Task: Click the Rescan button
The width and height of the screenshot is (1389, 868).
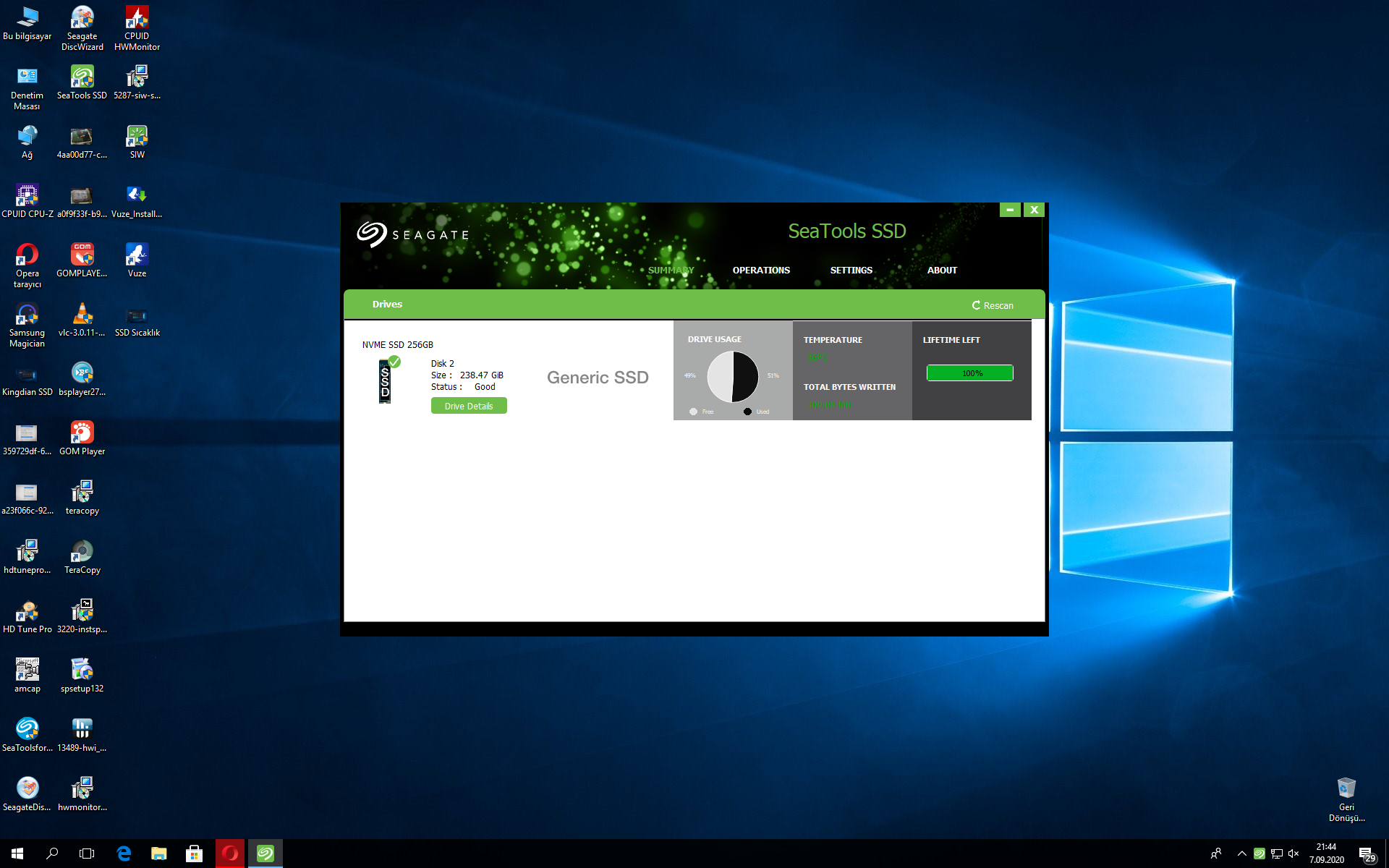Action: (x=993, y=305)
